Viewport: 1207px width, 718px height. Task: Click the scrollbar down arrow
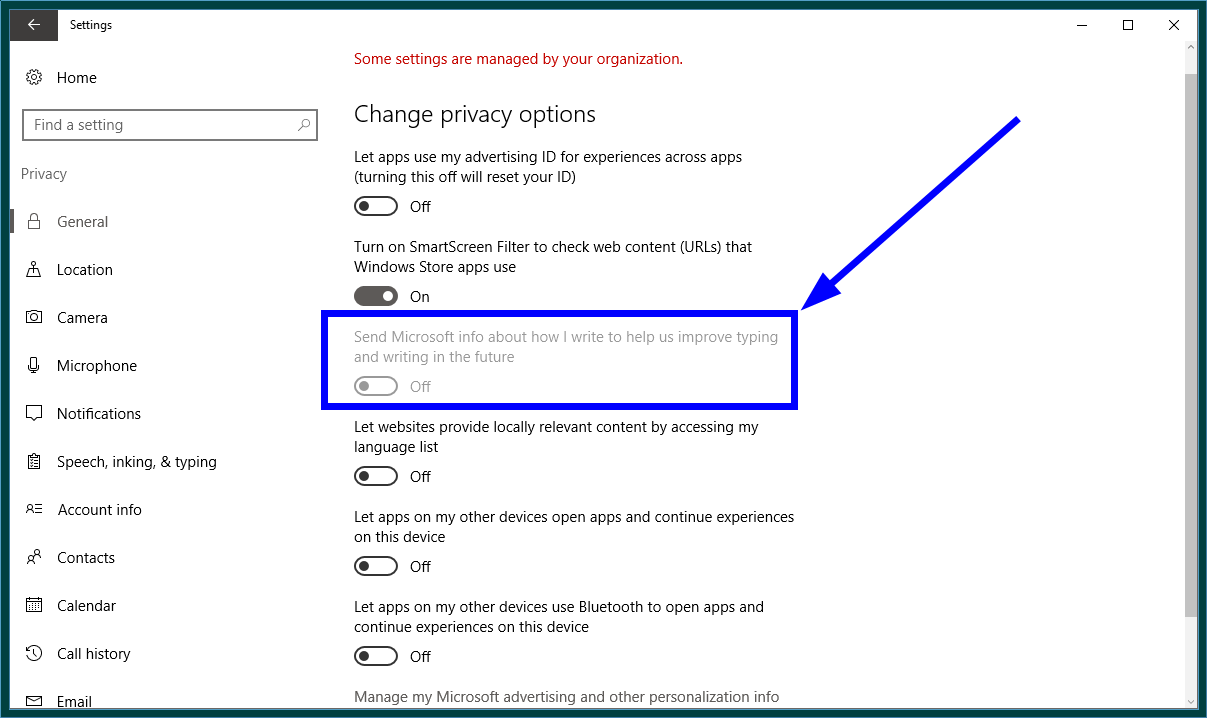point(1190,701)
